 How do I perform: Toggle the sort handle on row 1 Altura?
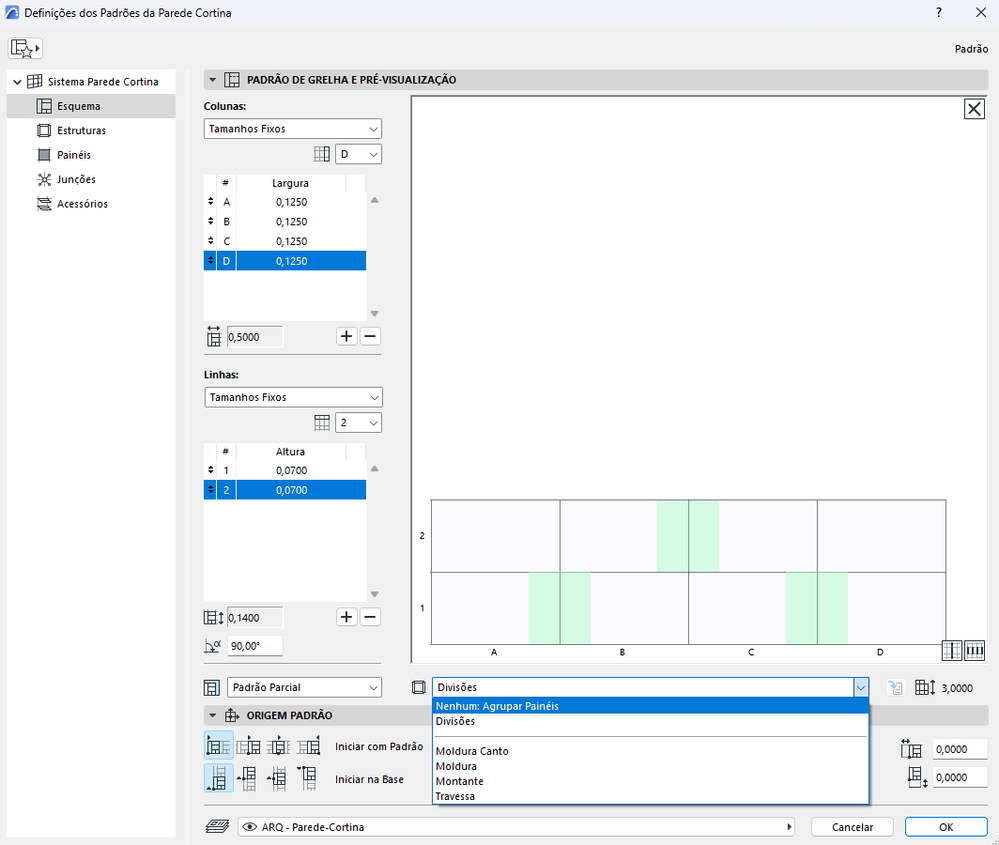pyautogui.click(x=210, y=470)
